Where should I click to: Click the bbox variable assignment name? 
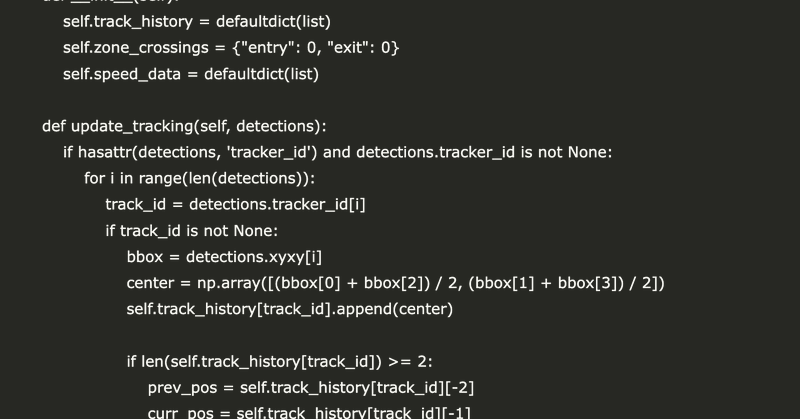point(145,256)
